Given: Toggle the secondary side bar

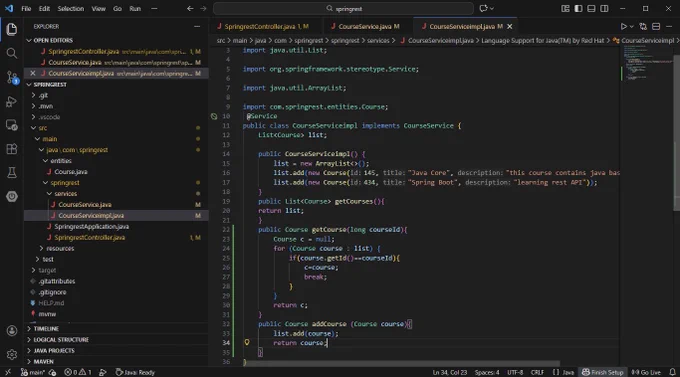Looking at the screenshot, I should click(604, 8).
